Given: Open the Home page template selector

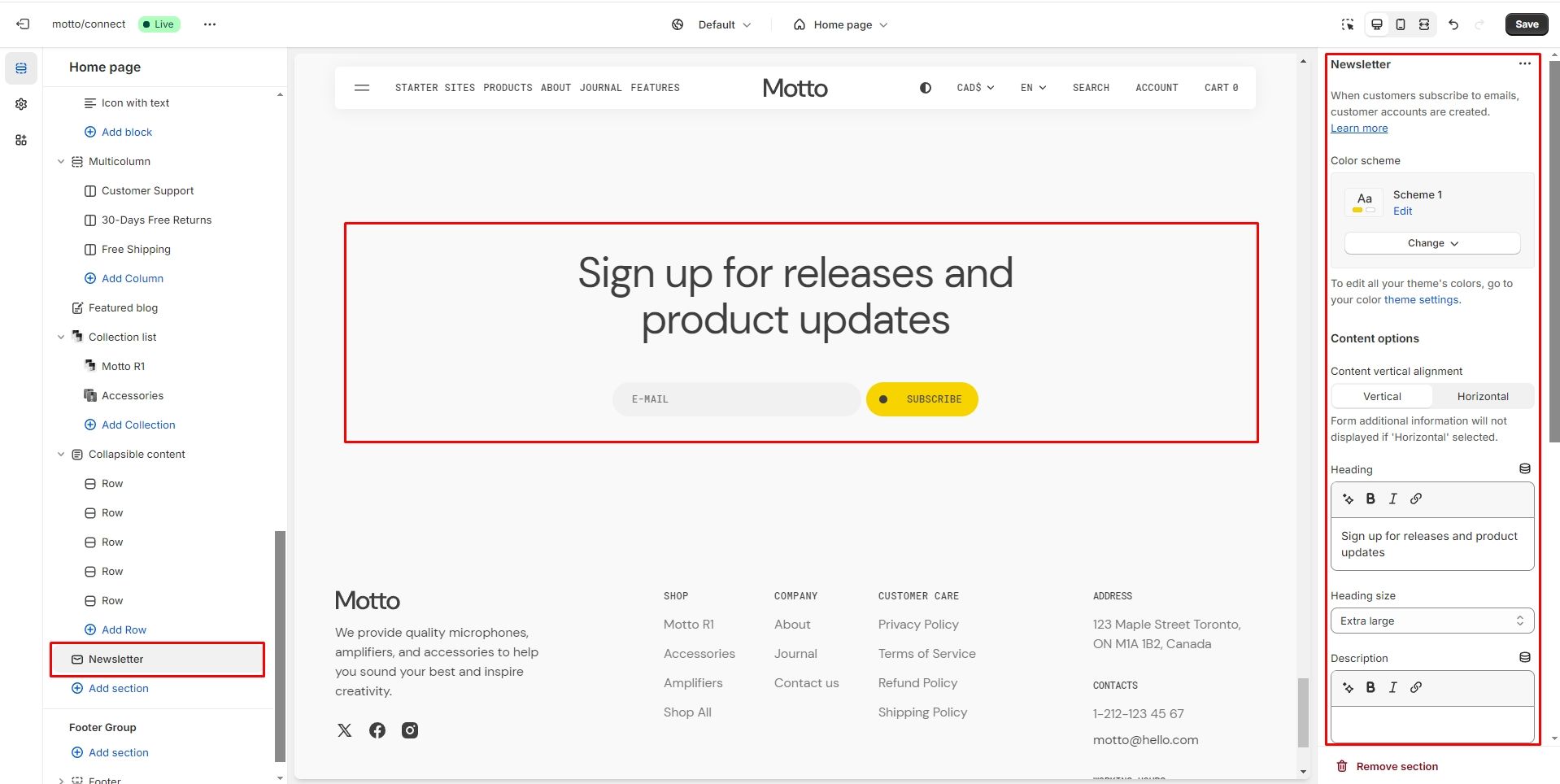Looking at the screenshot, I should point(842,24).
